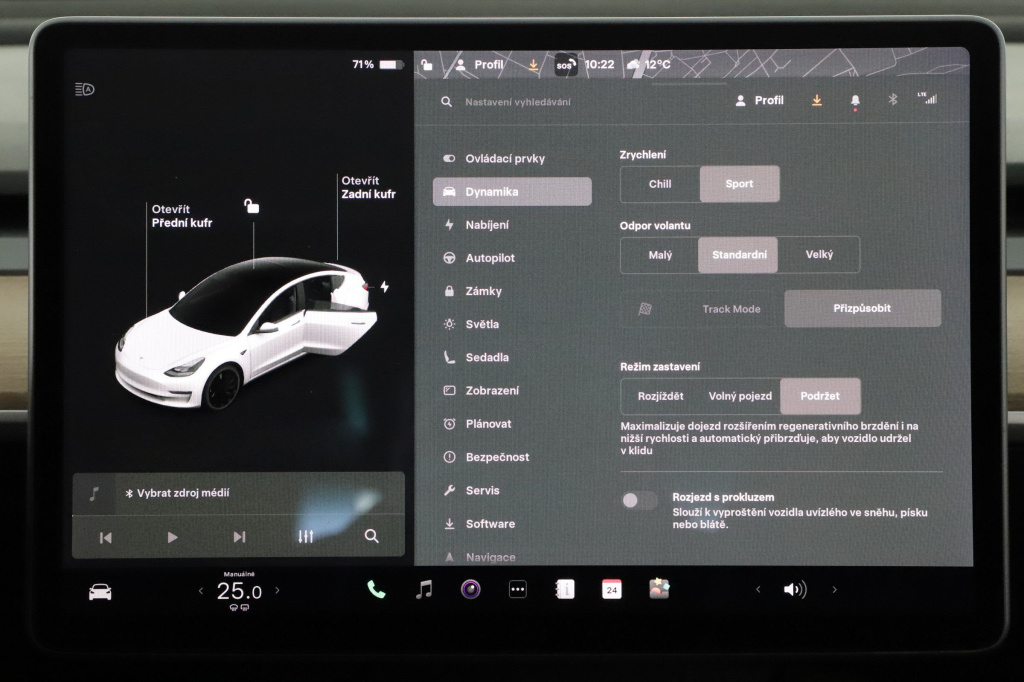Open the Nabíjení settings menu
This screenshot has width=1024, height=682.
(512, 225)
